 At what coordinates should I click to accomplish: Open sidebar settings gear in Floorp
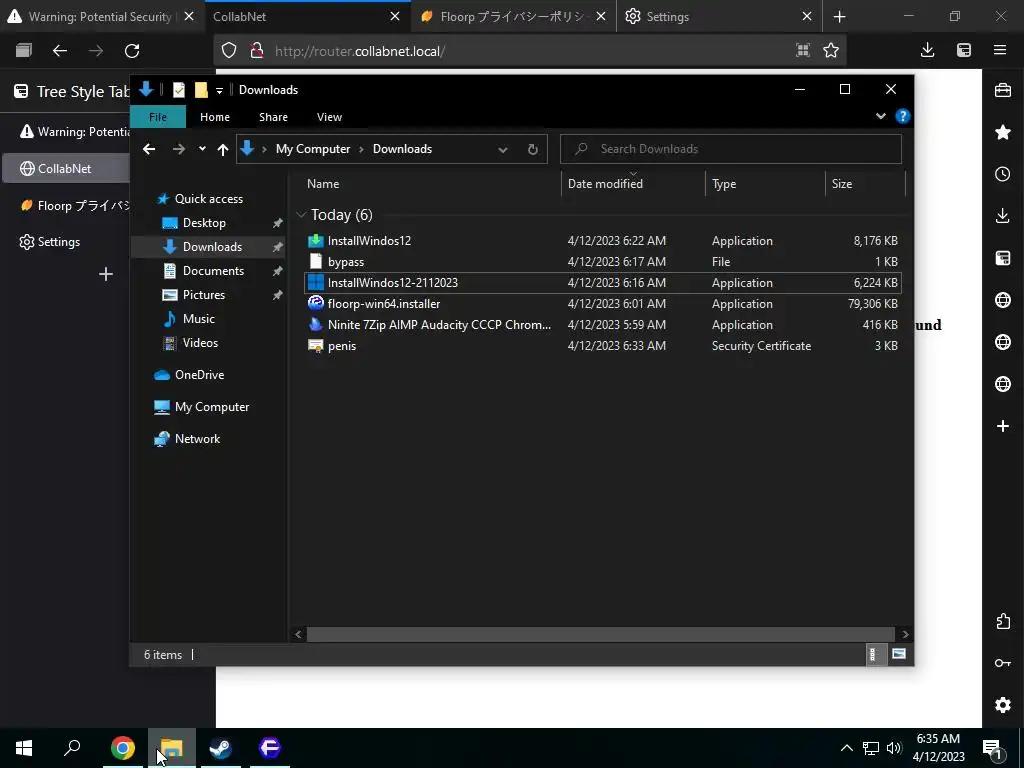[x=1002, y=705]
